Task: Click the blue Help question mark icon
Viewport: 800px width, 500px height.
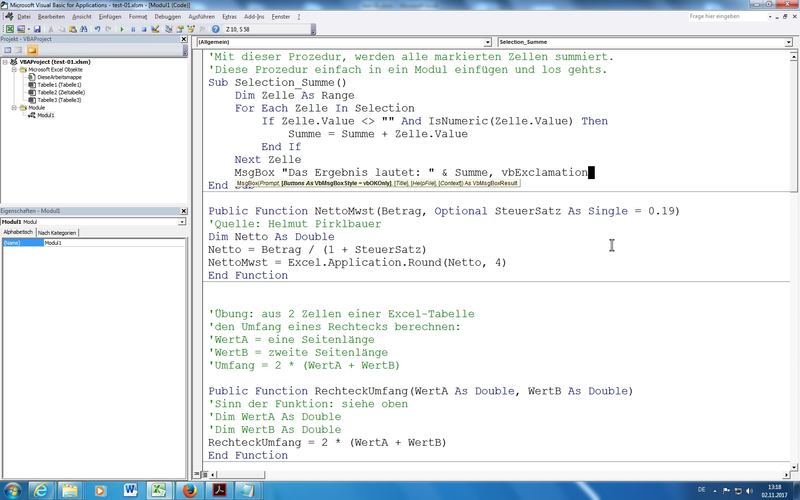Action: click(x=215, y=30)
